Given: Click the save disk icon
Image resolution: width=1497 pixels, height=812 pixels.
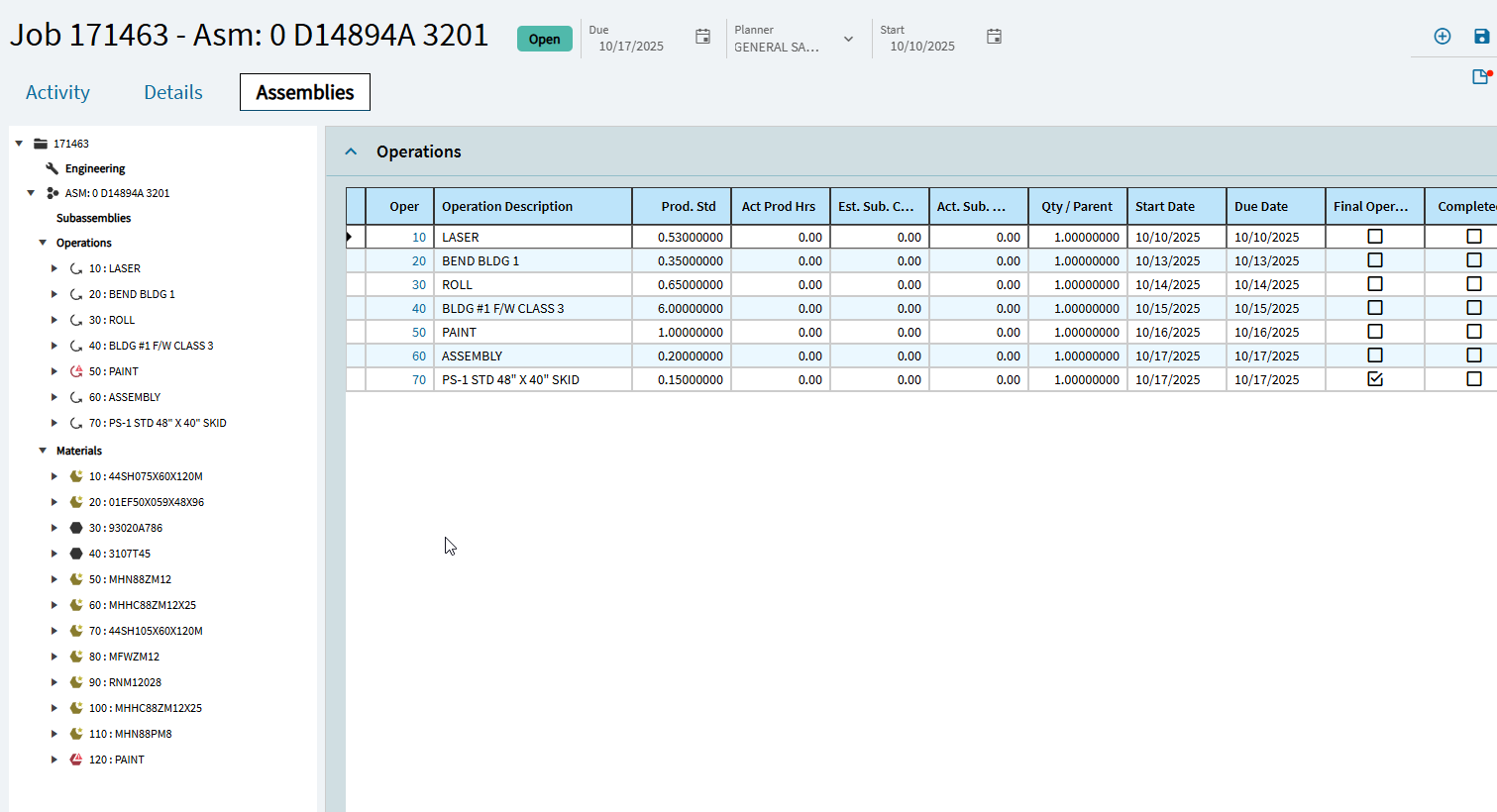Looking at the screenshot, I should pyautogui.click(x=1481, y=37).
